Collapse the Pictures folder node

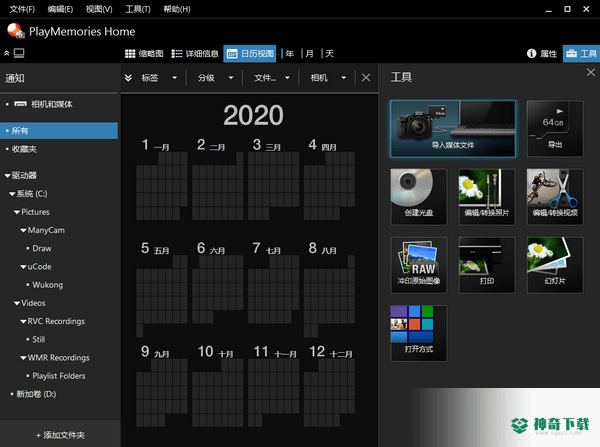[x=17, y=212]
